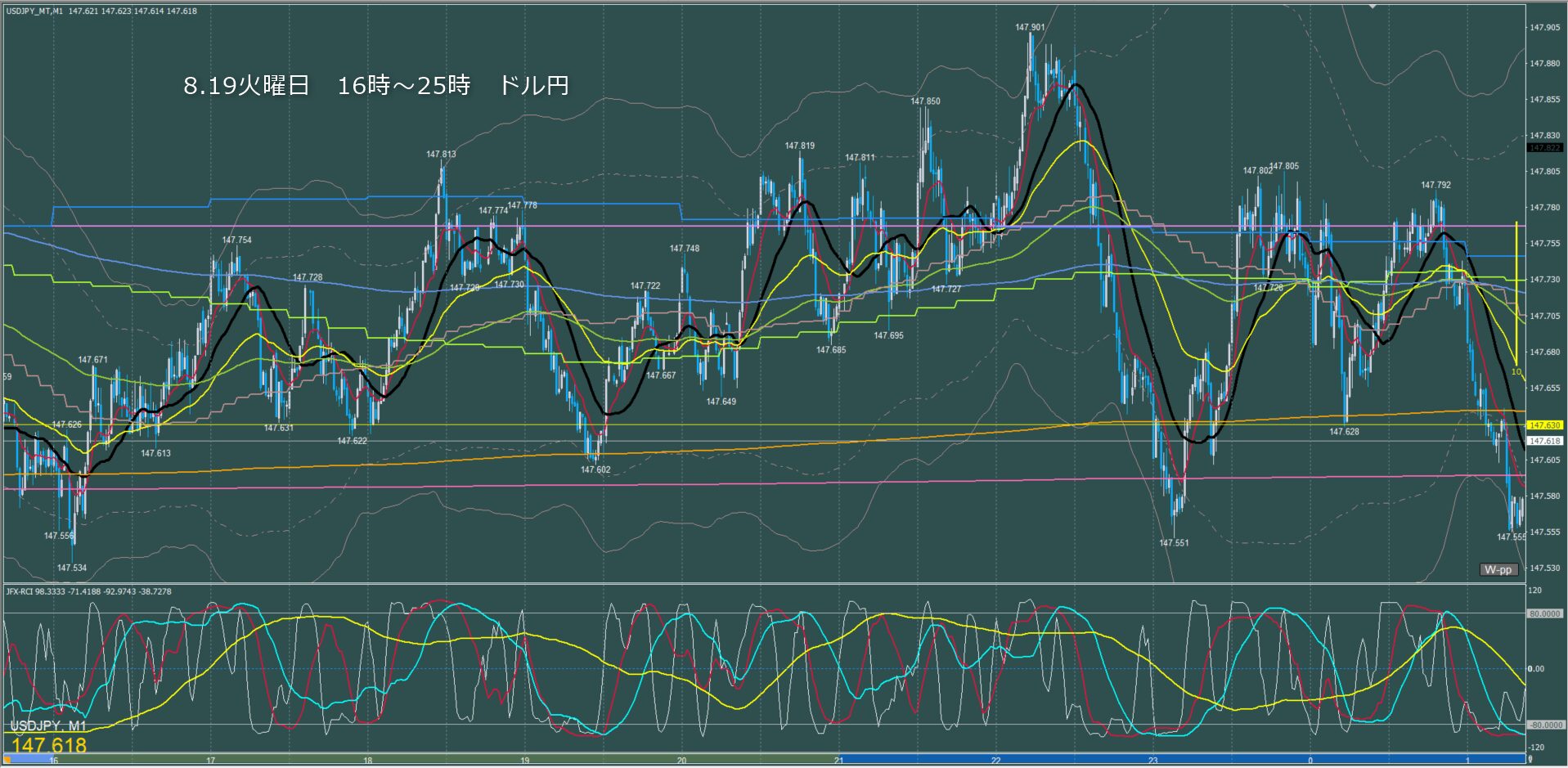The height and width of the screenshot is (768, 1568).
Task: Click the USDJPY, M1 symbol label
Action: point(48,726)
